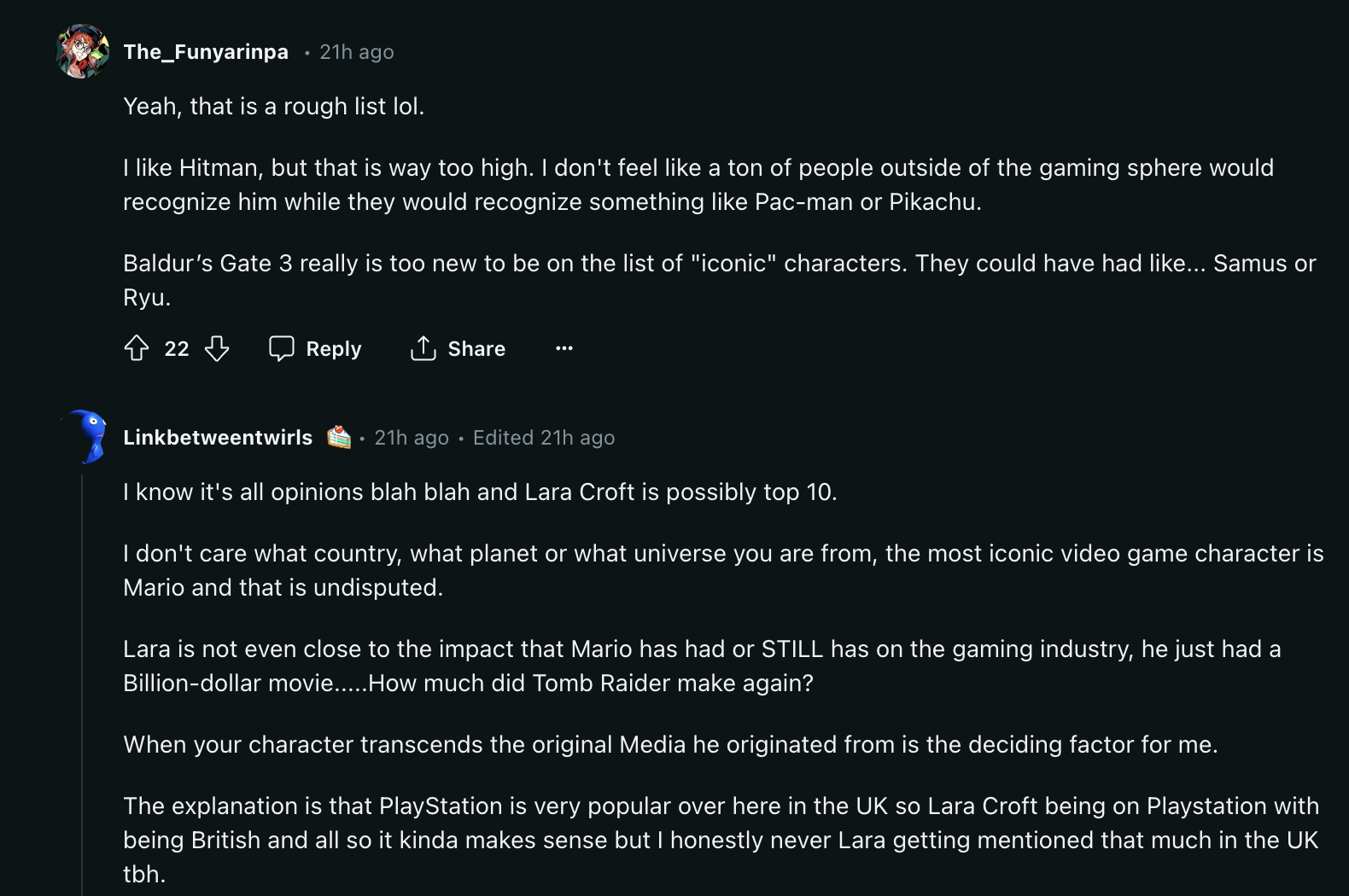Visit Linkbetweentwirls username profile link
Image resolution: width=1349 pixels, height=896 pixels.
point(218,438)
